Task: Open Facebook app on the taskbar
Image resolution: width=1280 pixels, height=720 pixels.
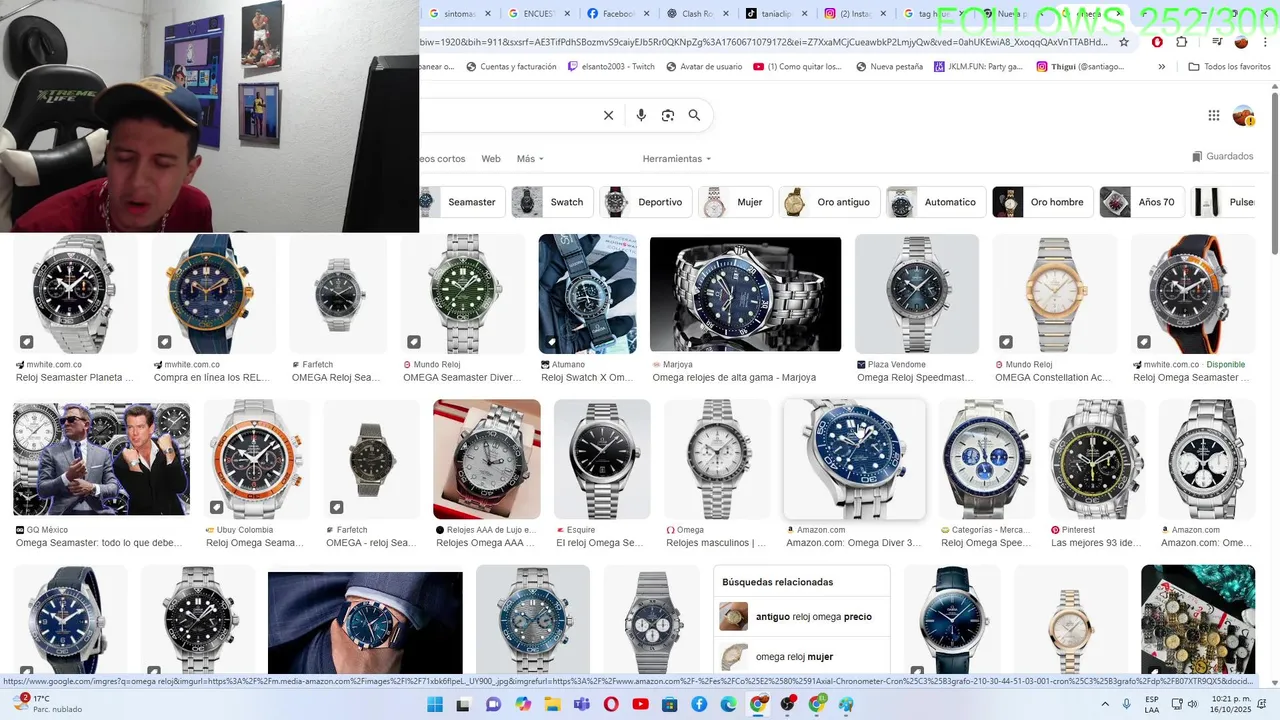Action: coord(699,704)
